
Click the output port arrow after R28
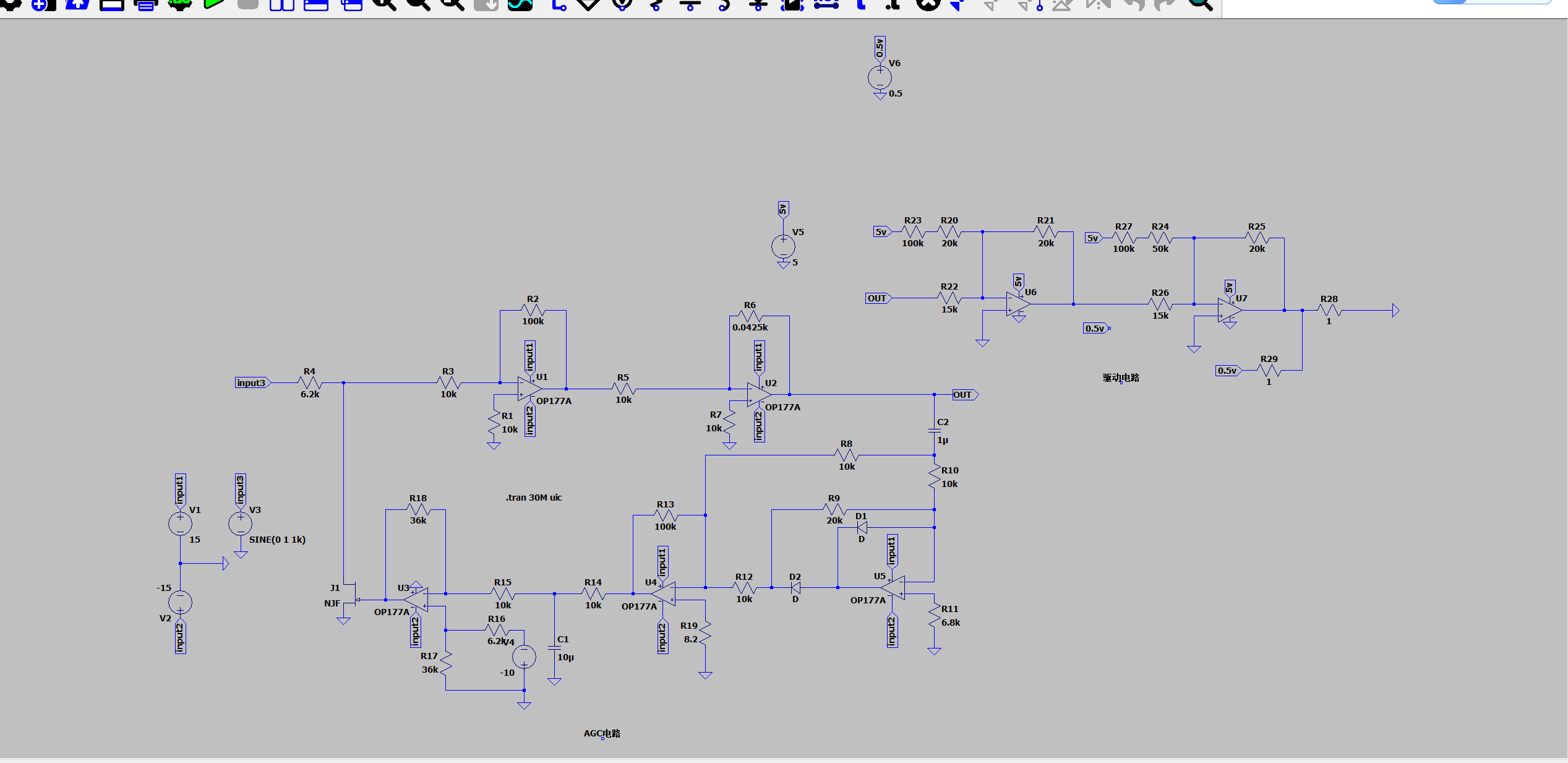pos(1395,310)
